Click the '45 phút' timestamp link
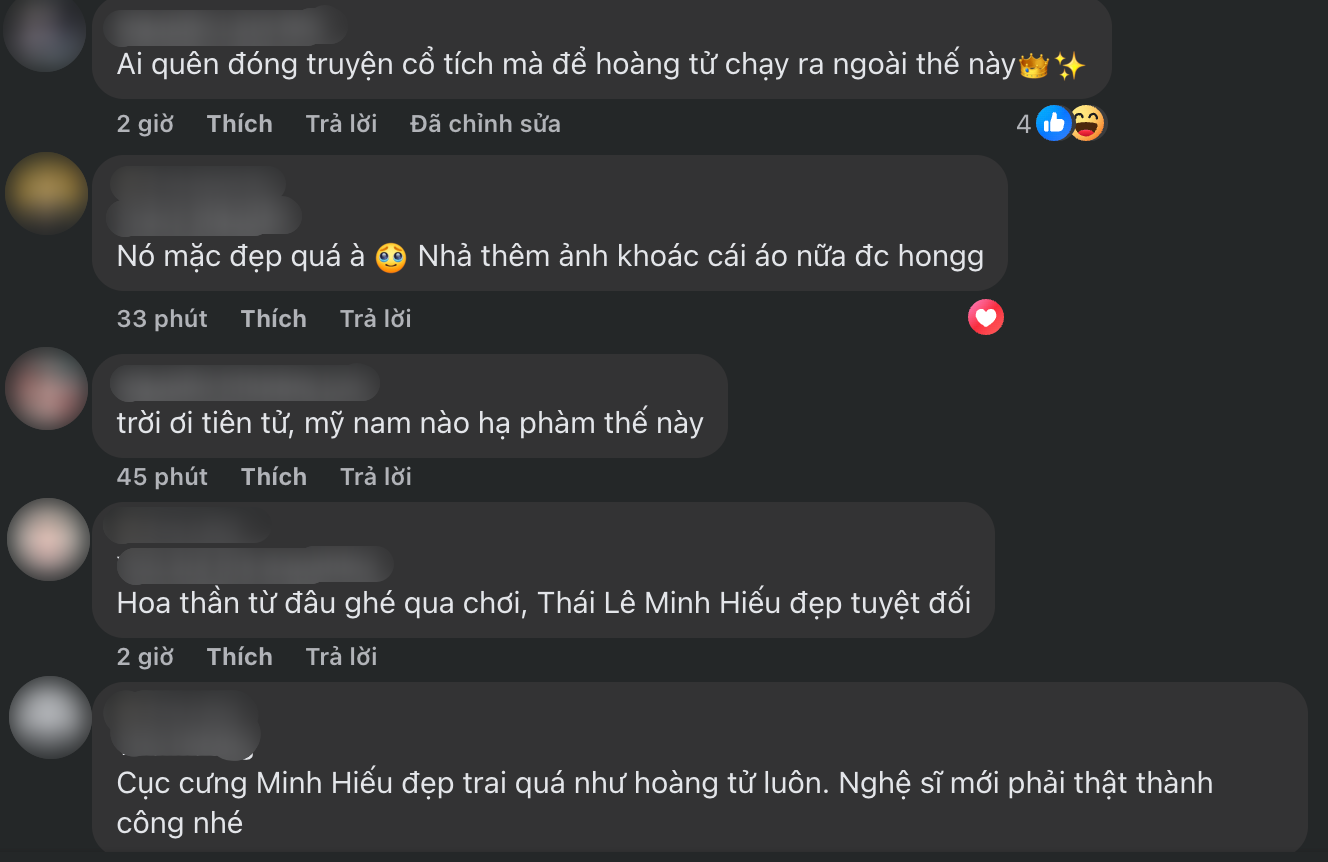Image resolution: width=1328 pixels, height=862 pixels. [162, 477]
